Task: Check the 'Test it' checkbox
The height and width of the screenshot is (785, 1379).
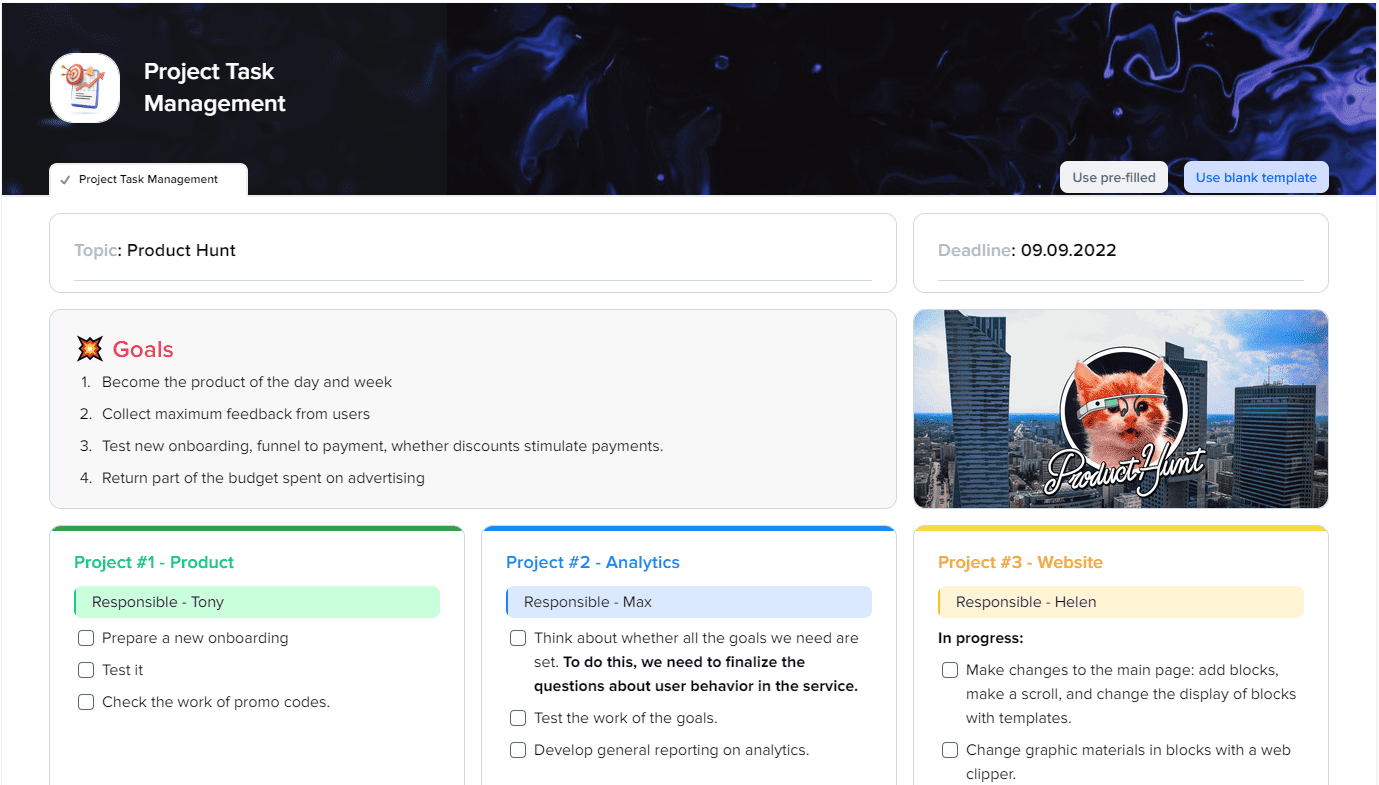Action: click(86, 670)
